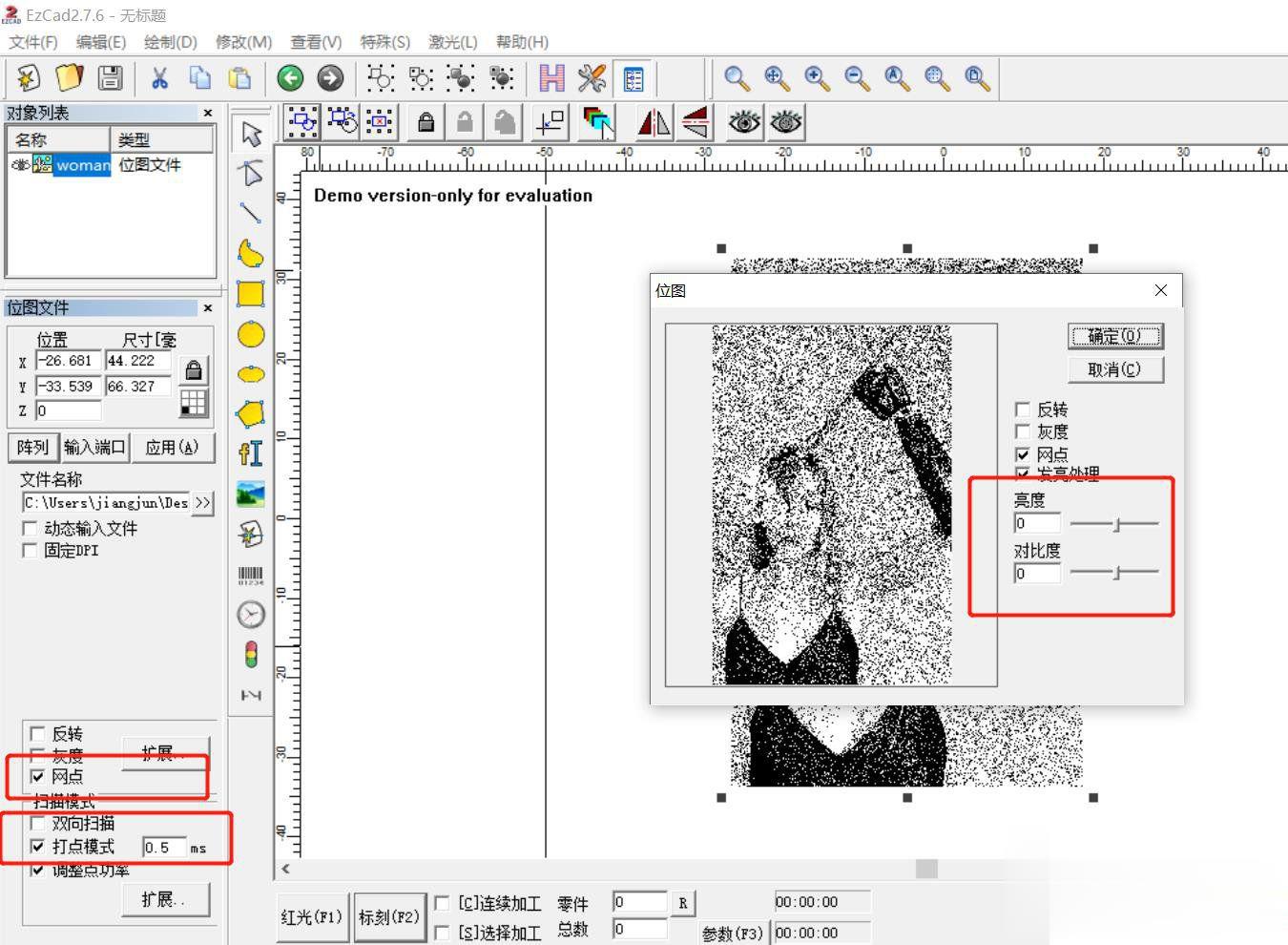Image resolution: width=1288 pixels, height=945 pixels.
Task: Click the Zoom magnifier icon
Action: click(736, 77)
